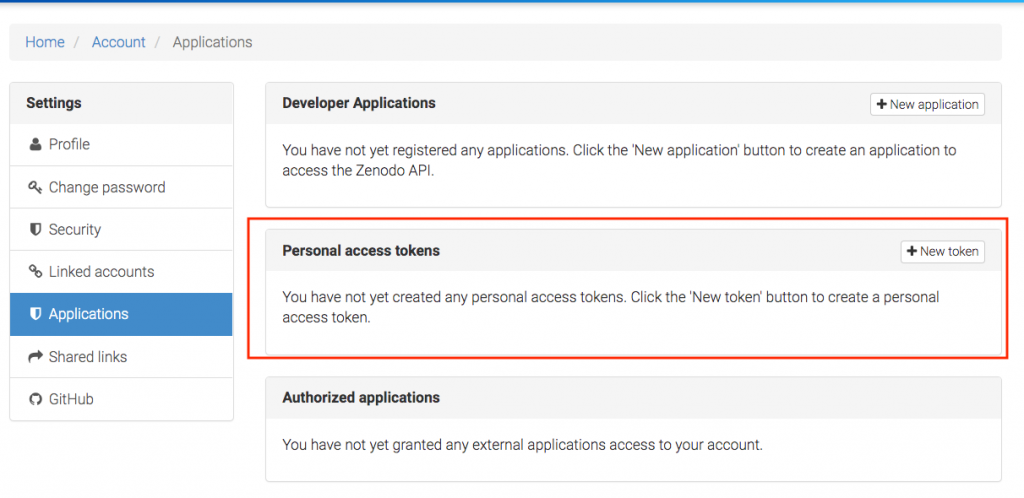Click the plus icon on New application button

[882, 104]
